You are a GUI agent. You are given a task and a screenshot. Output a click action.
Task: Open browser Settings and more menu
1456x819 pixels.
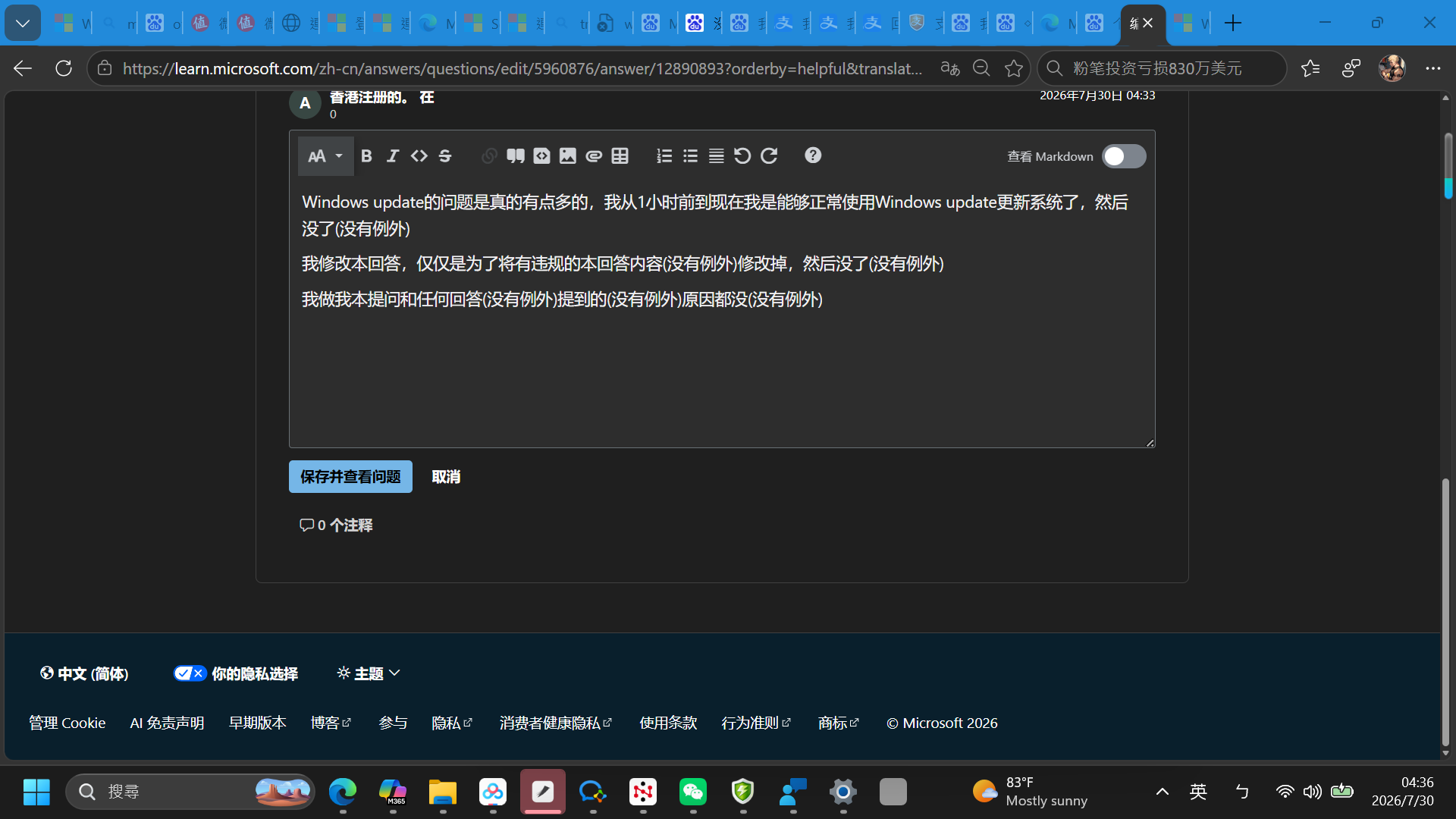tap(1432, 68)
